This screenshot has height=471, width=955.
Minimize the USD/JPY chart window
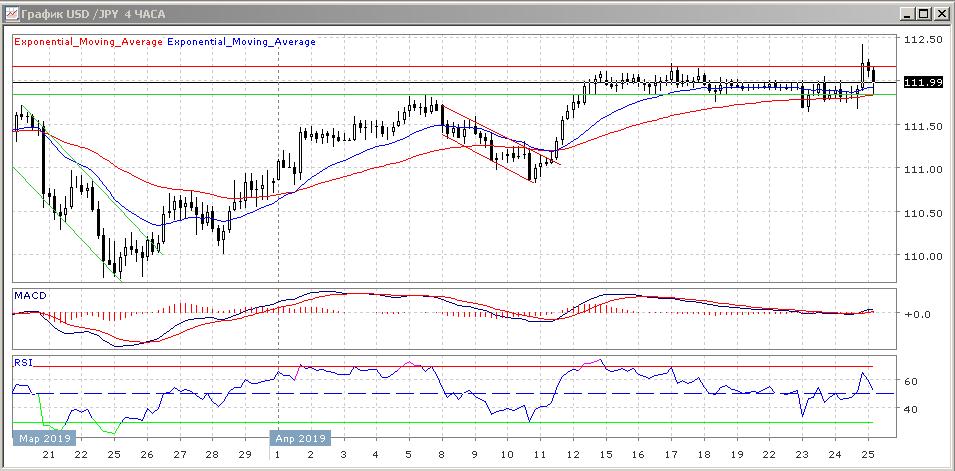906,13
